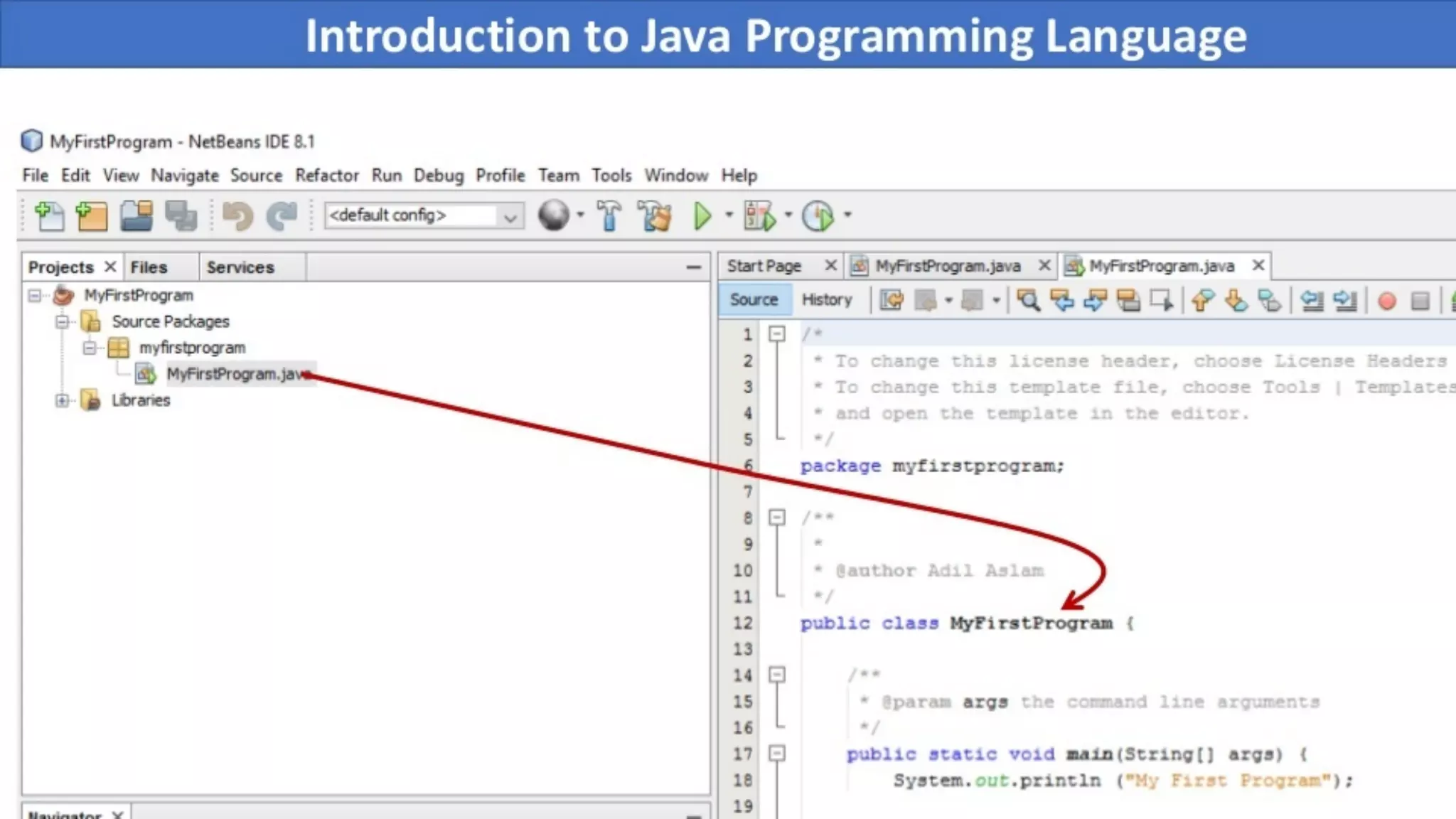Click the Undo arrow icon
Image resolution: width=1456 pixels, height=819 pixels.
coord(237,215)
